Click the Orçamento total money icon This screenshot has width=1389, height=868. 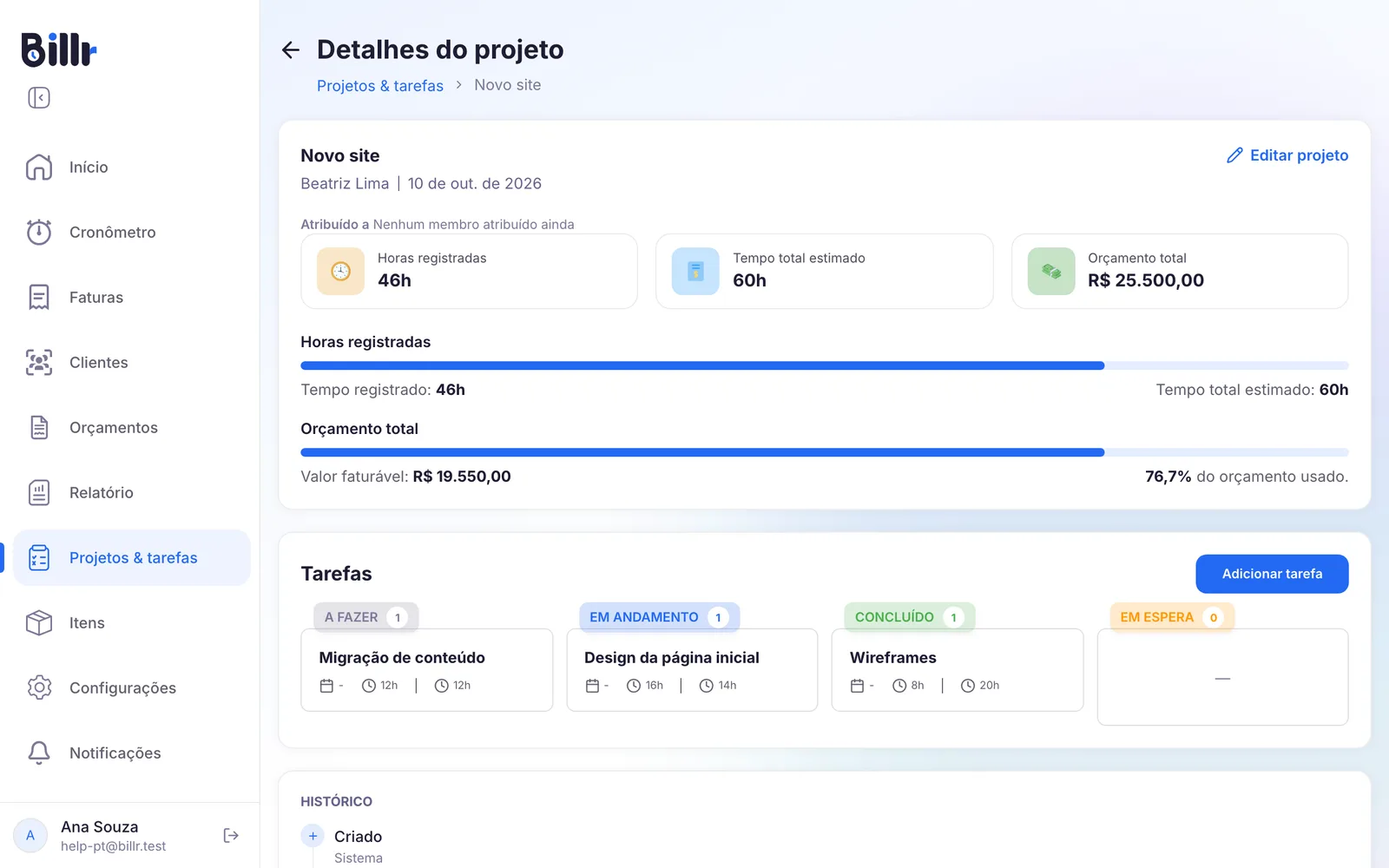(x=1051, y=271)
